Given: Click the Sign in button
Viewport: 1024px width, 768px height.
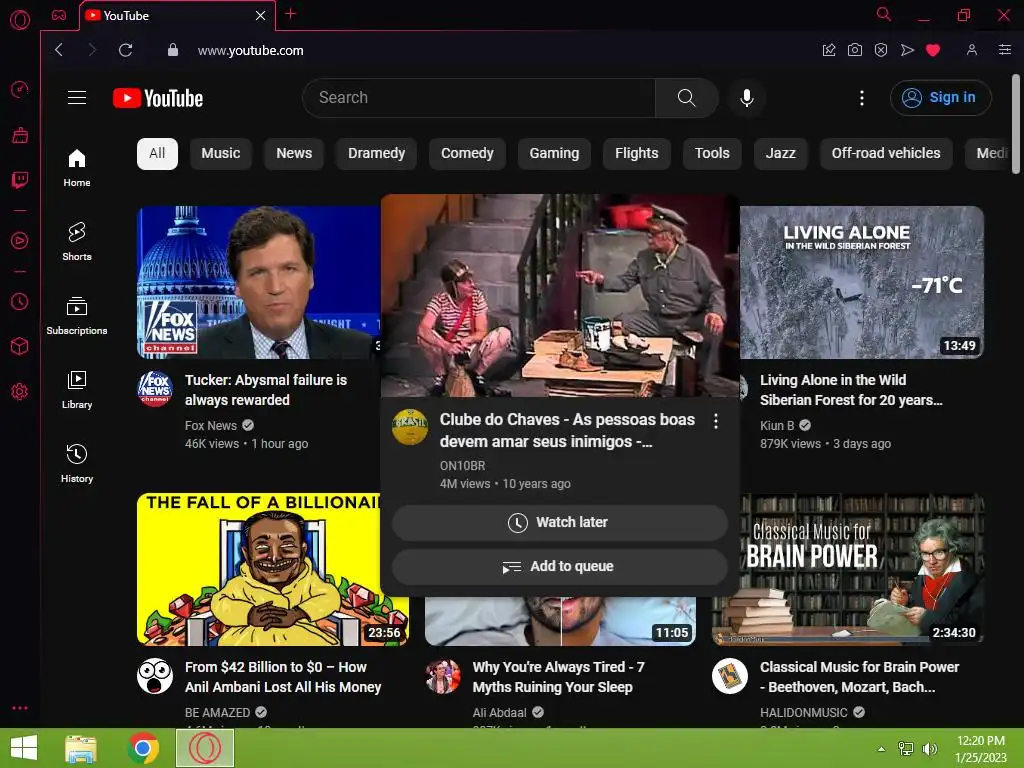Looking at the screenshot, I should [x=940, y=98].
